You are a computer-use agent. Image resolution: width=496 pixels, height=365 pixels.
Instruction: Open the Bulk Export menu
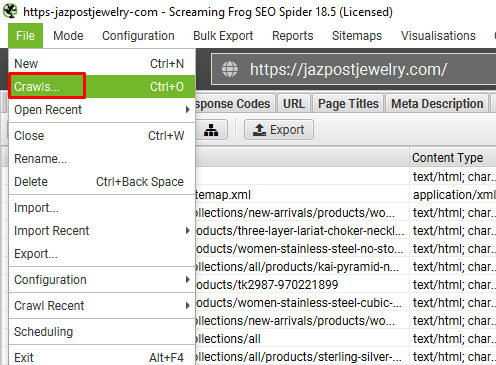pyautogui.click(x=223, y=36)
